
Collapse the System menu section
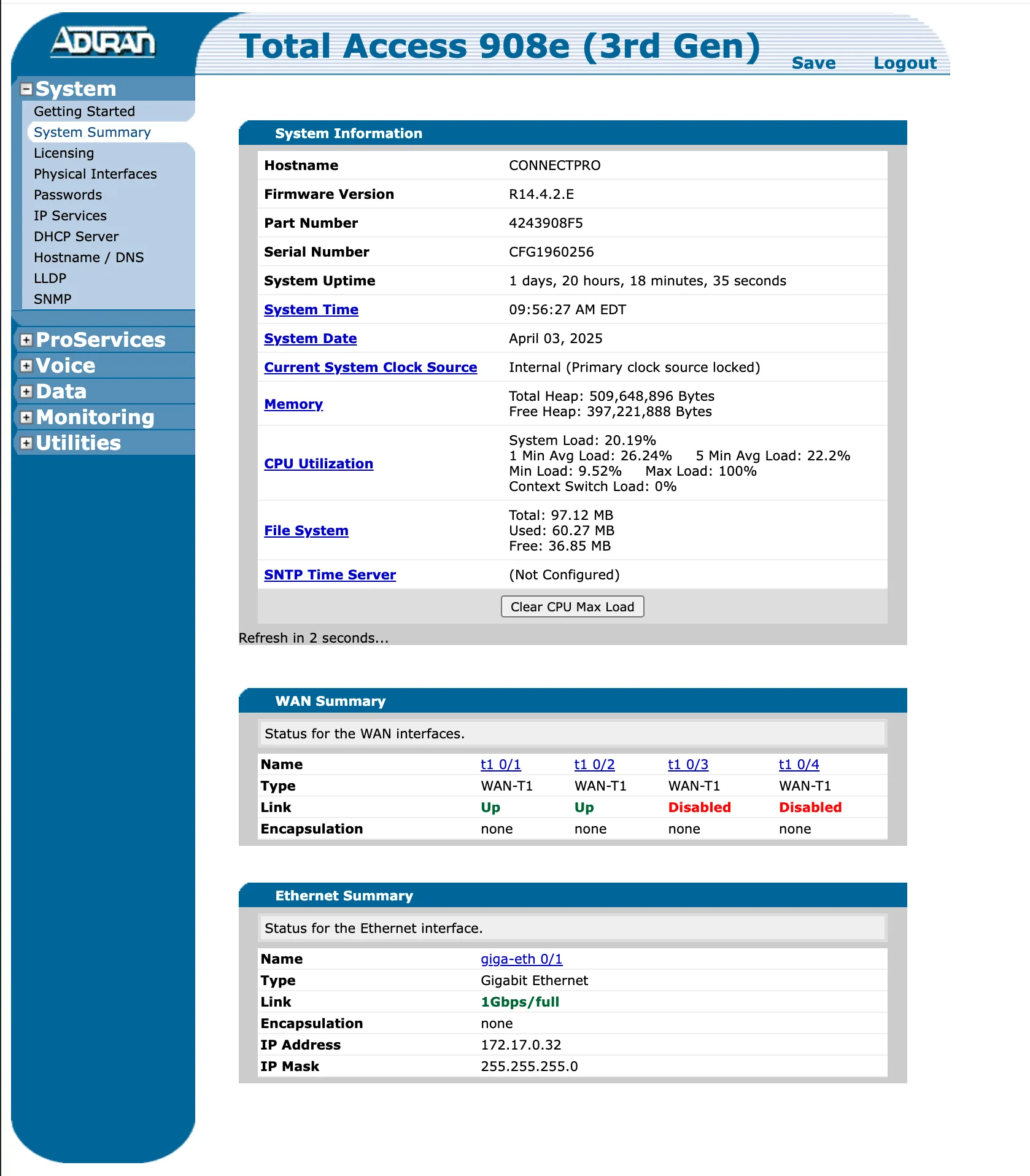26,90
